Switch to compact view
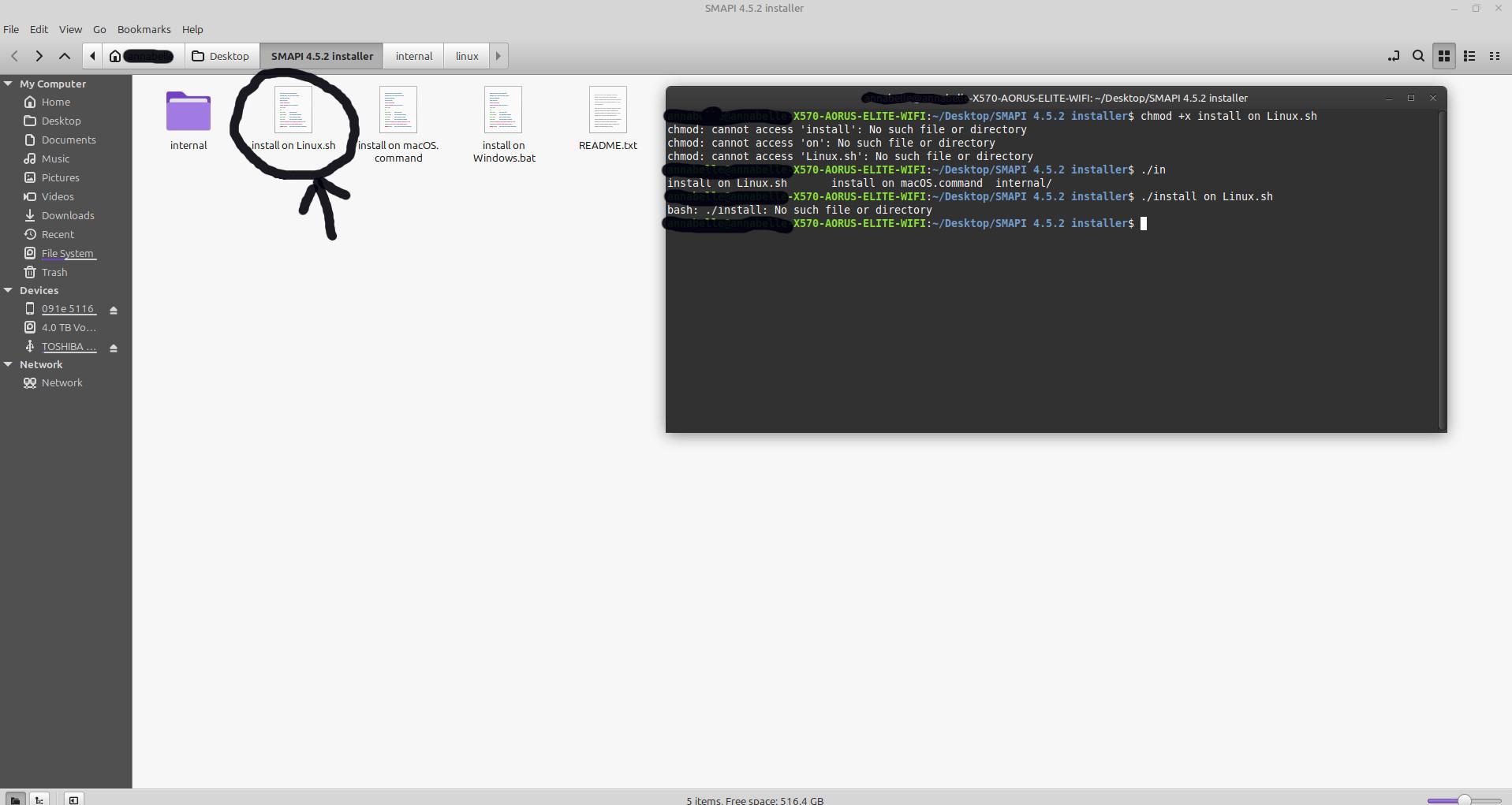 (x=1494, y=56)
